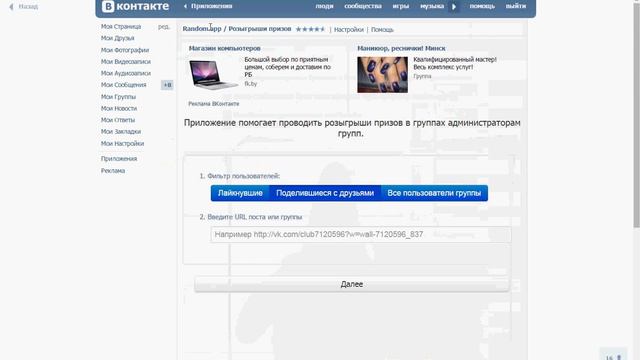Click the star rating of the app
The width and height of the screenshot is (640, 360).
pyautogui.click(x=310, y=29)
